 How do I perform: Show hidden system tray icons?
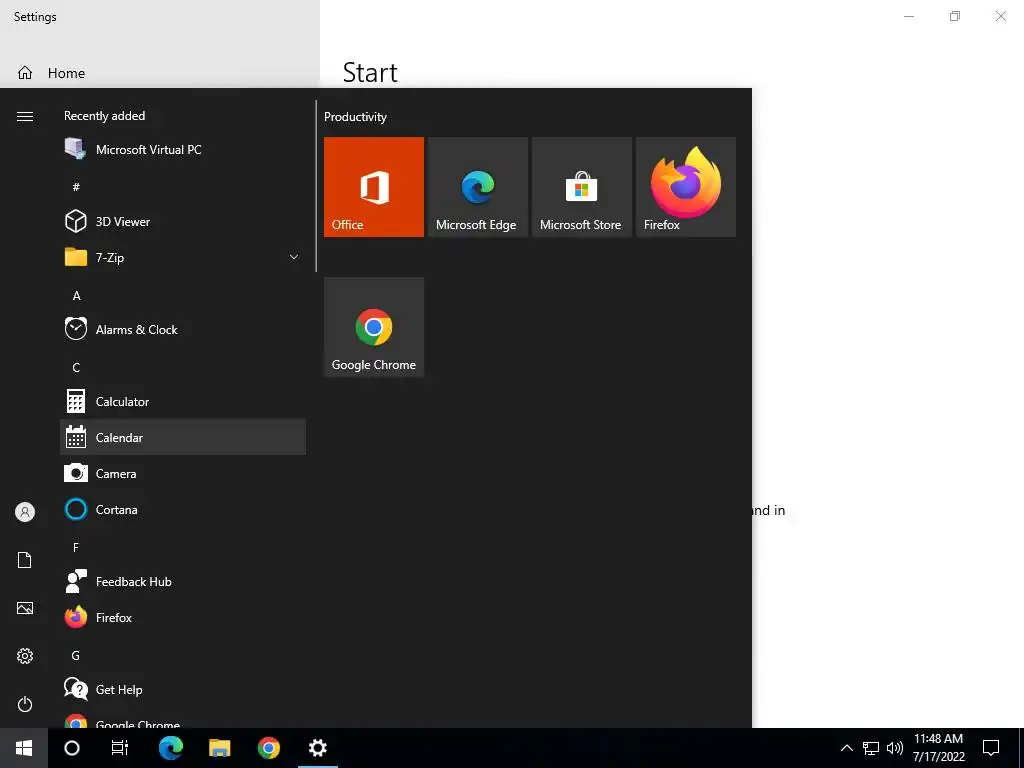pyautogui.click(x=846, y=748)
